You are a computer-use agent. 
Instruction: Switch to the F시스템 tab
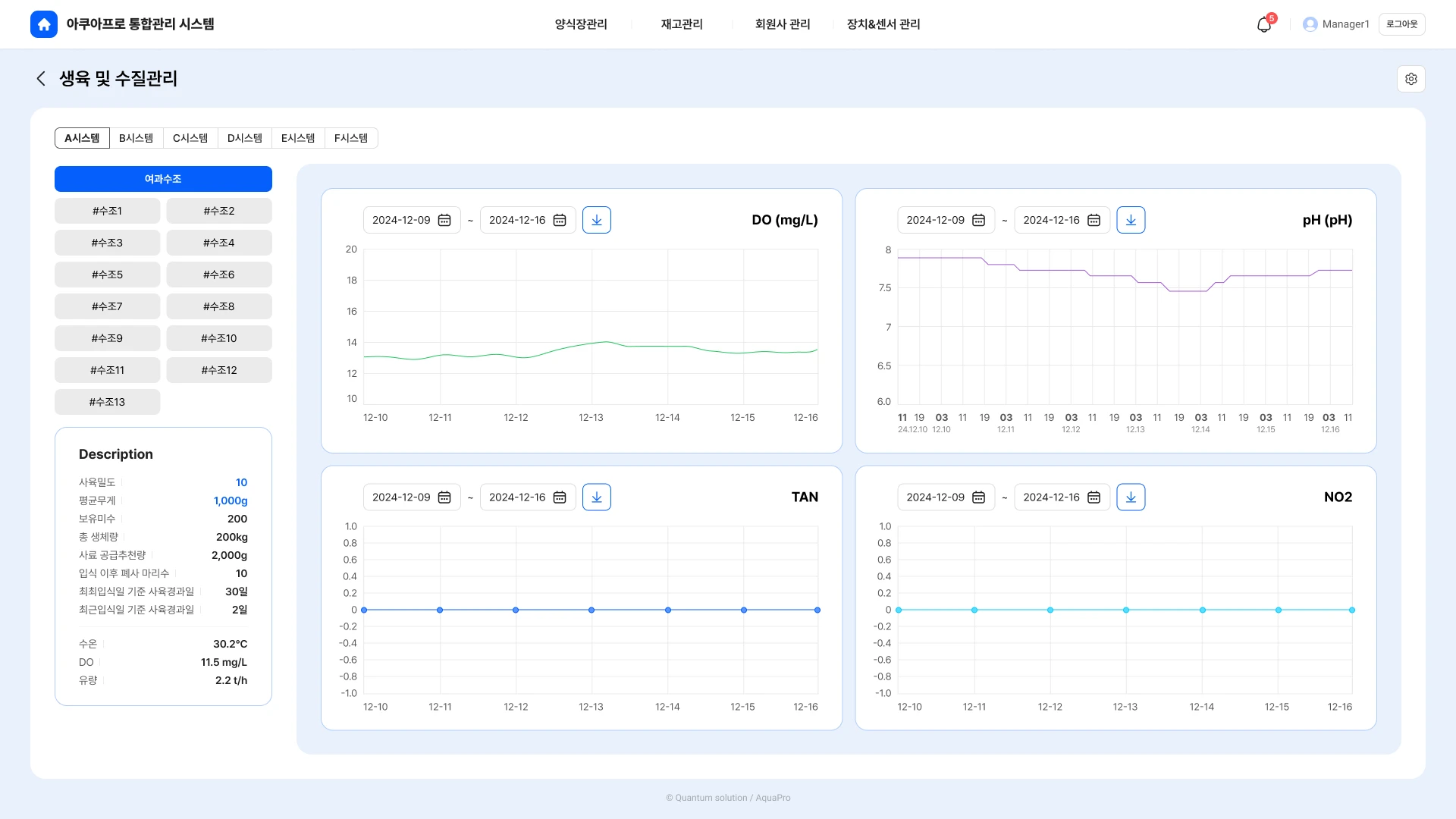point(351,138)
